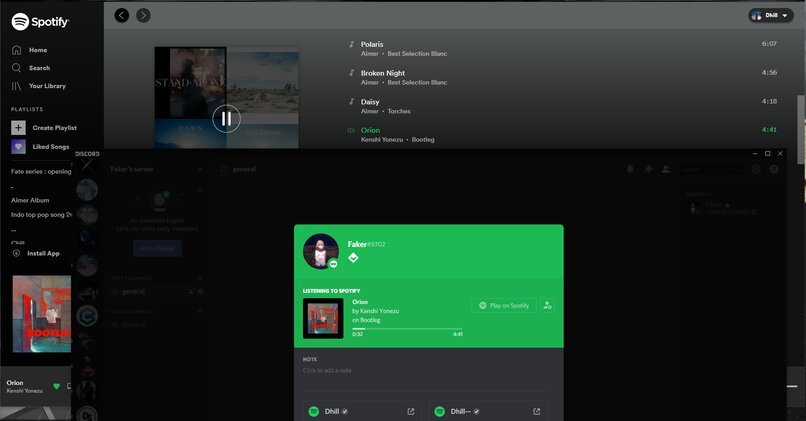Open the Dhill Spotify connection link icon
806x421 pixels.
point(411,412)
